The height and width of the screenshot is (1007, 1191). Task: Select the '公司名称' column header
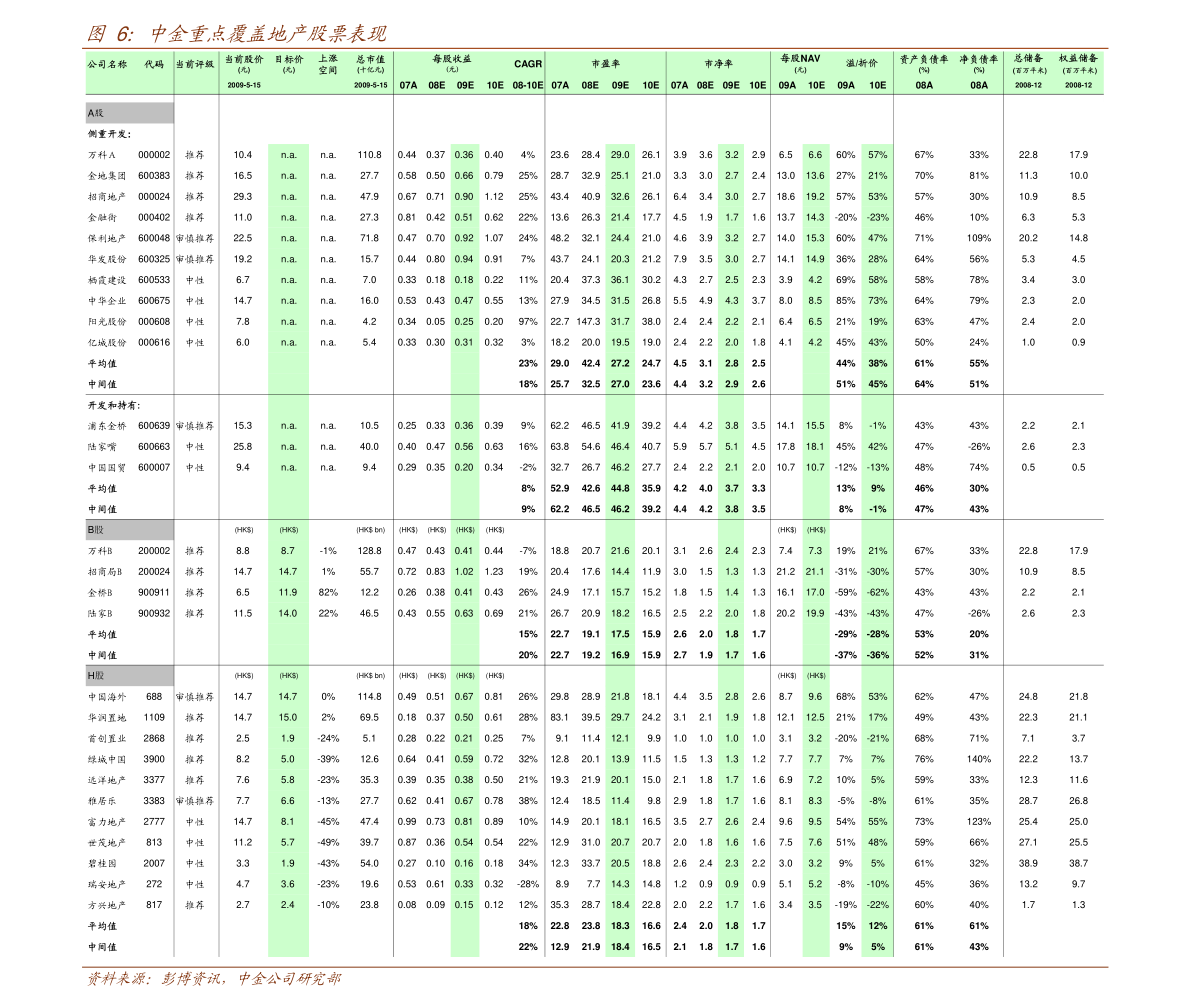click(107, 65)
